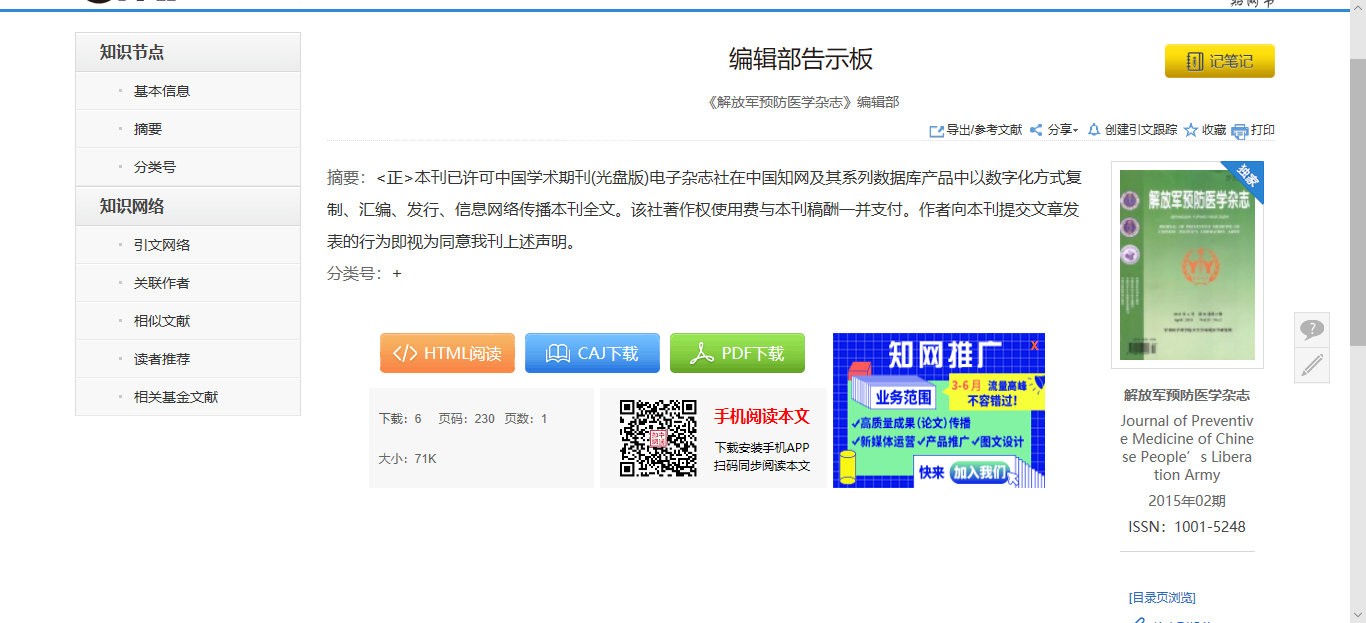Image resolution: width=1366 pixels, height=623 pixels.
Task: Select 摘要 in the sidebar
Action: (148, 129)
